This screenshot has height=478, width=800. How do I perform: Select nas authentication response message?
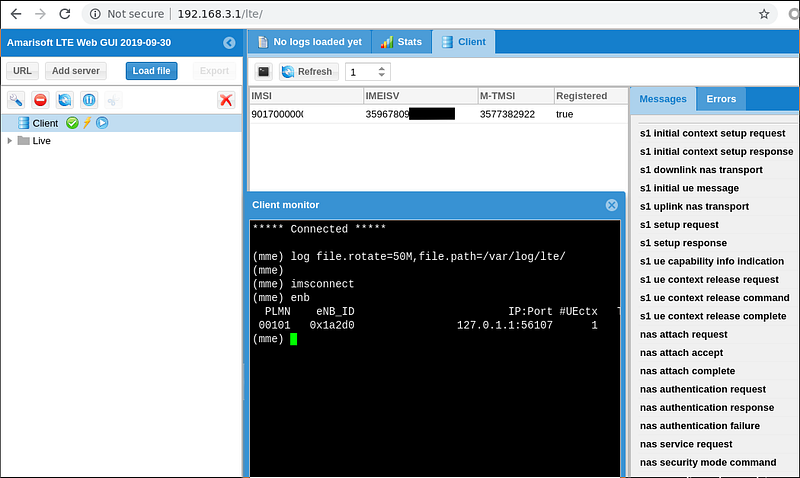click(707, 408)
